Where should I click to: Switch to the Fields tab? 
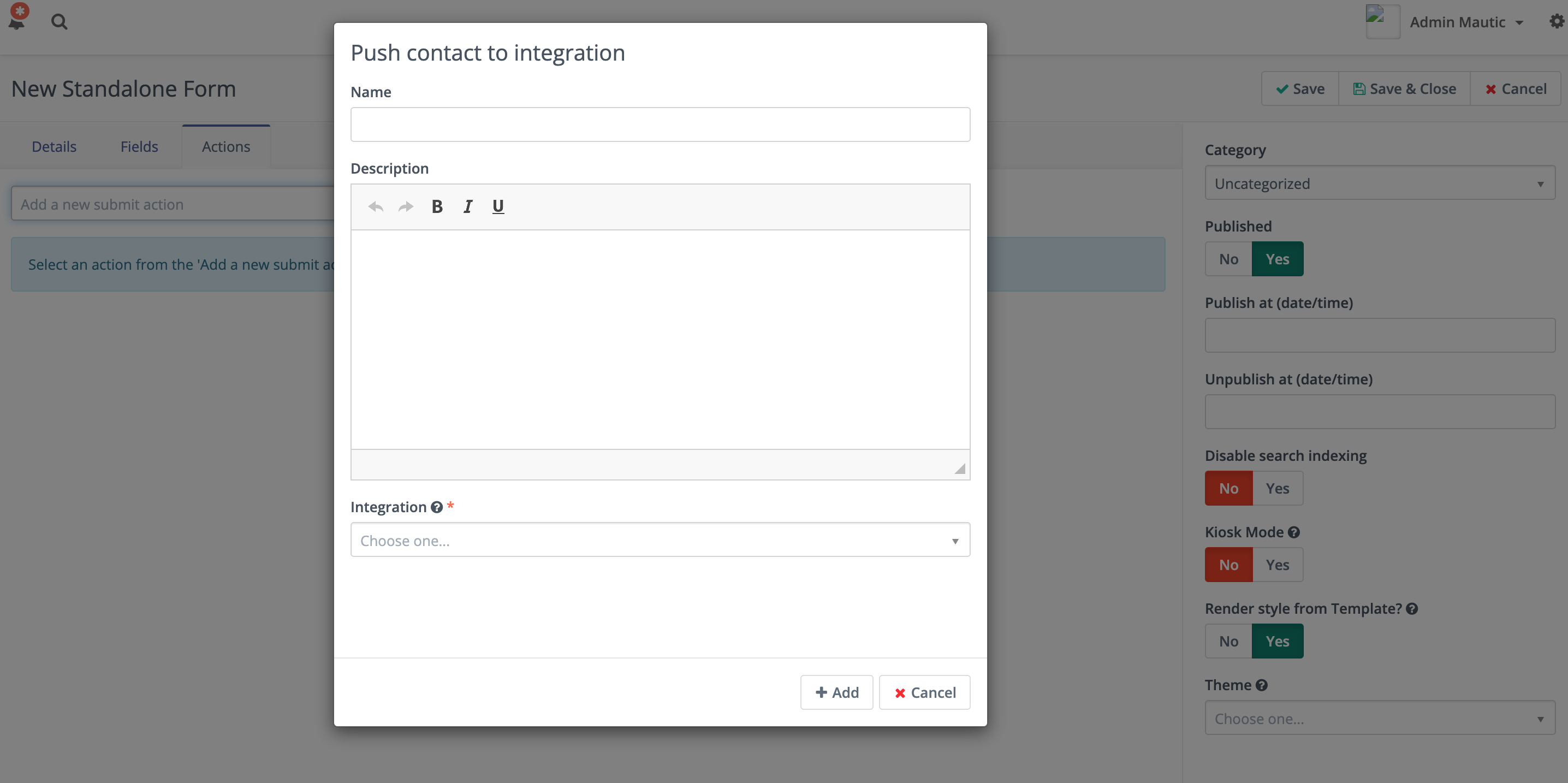139,146
